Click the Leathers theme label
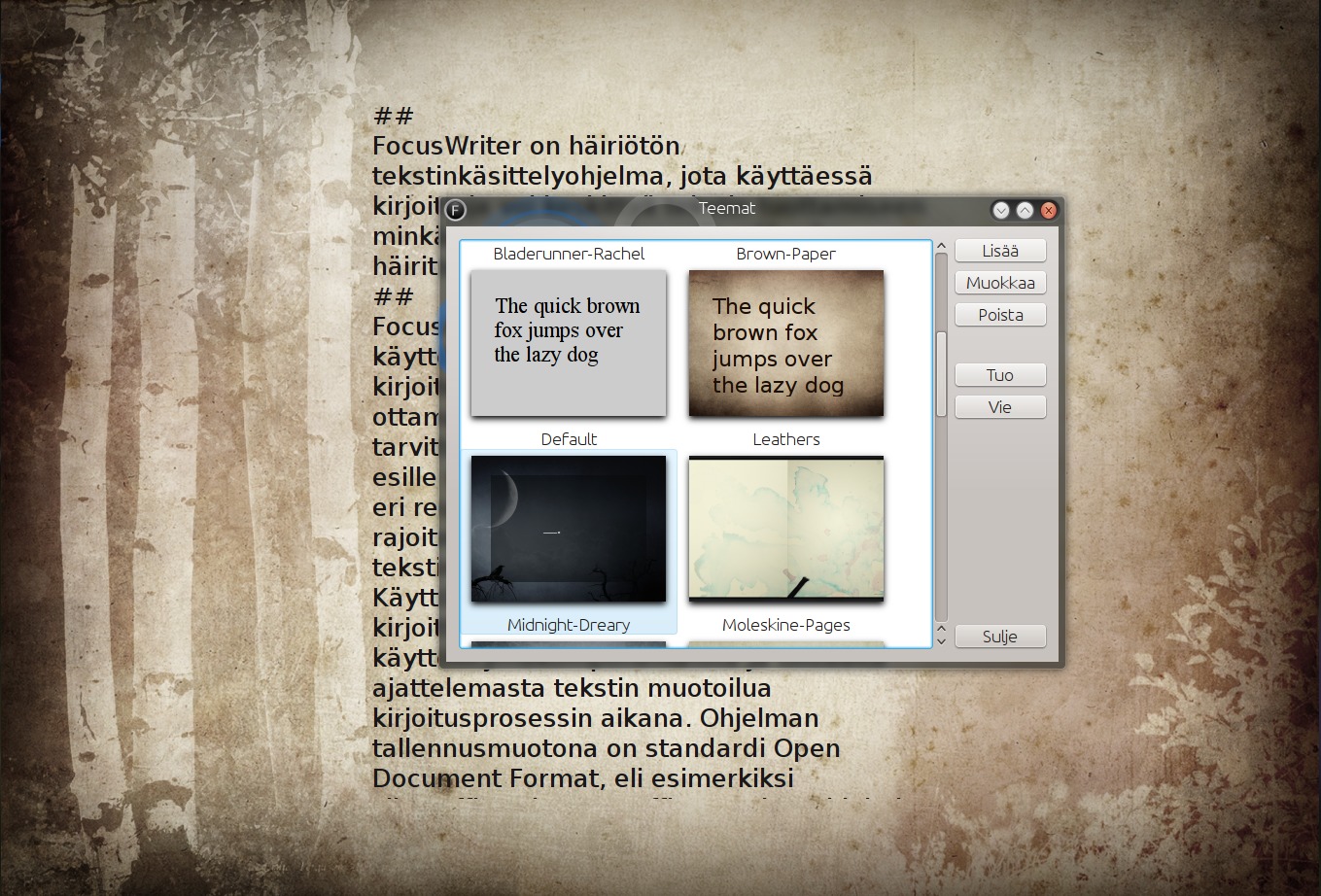Viewport: 1321px width, 896px height. tap(786, 439)
